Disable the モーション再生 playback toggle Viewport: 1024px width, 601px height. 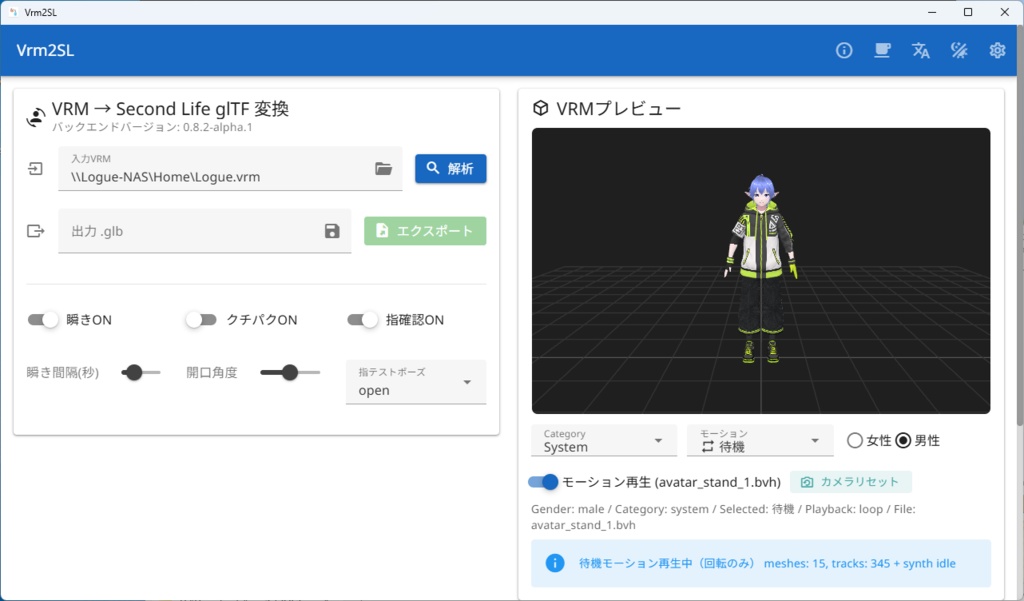(x=541, y=481)
